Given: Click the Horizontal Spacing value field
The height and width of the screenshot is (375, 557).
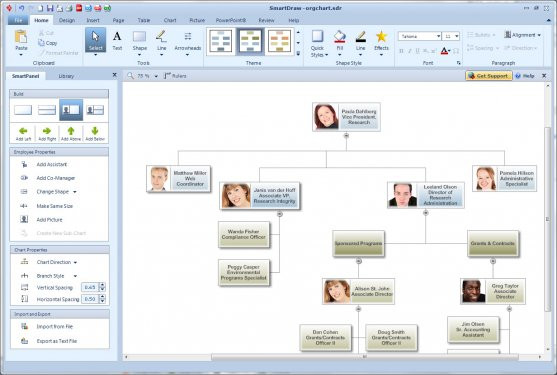Looking at the screenshot, I should [90, 299].
